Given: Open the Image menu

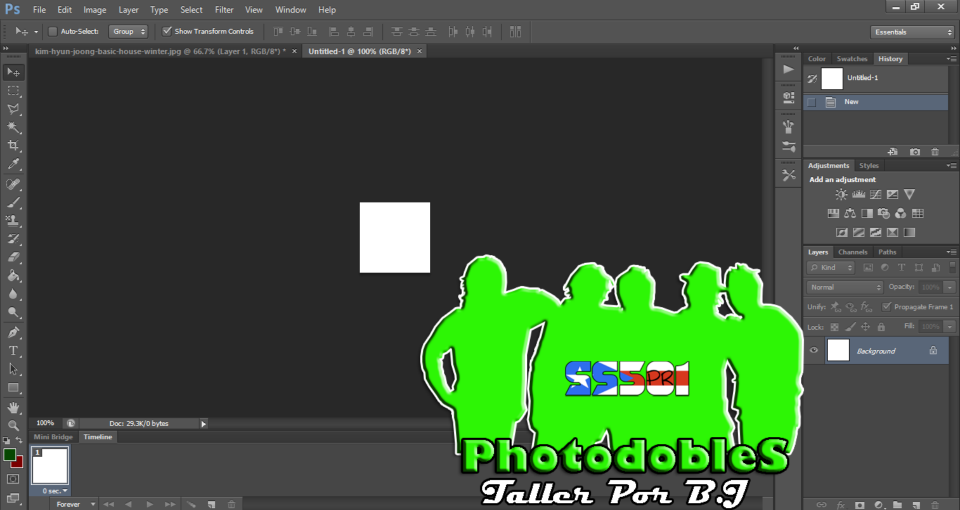Looking at the screenshot, I should coord(94,10).
